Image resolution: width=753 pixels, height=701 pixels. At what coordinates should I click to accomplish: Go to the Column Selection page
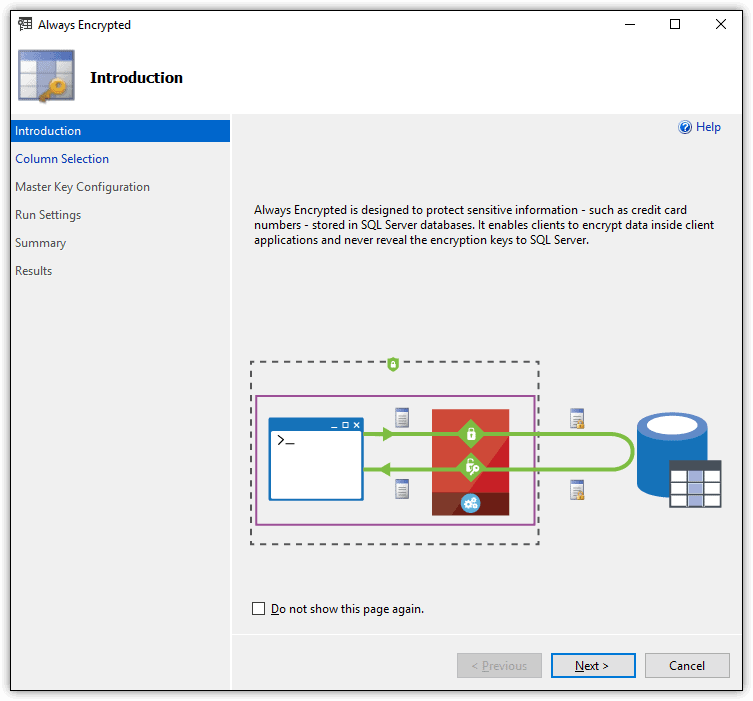(x=62, y=159)
